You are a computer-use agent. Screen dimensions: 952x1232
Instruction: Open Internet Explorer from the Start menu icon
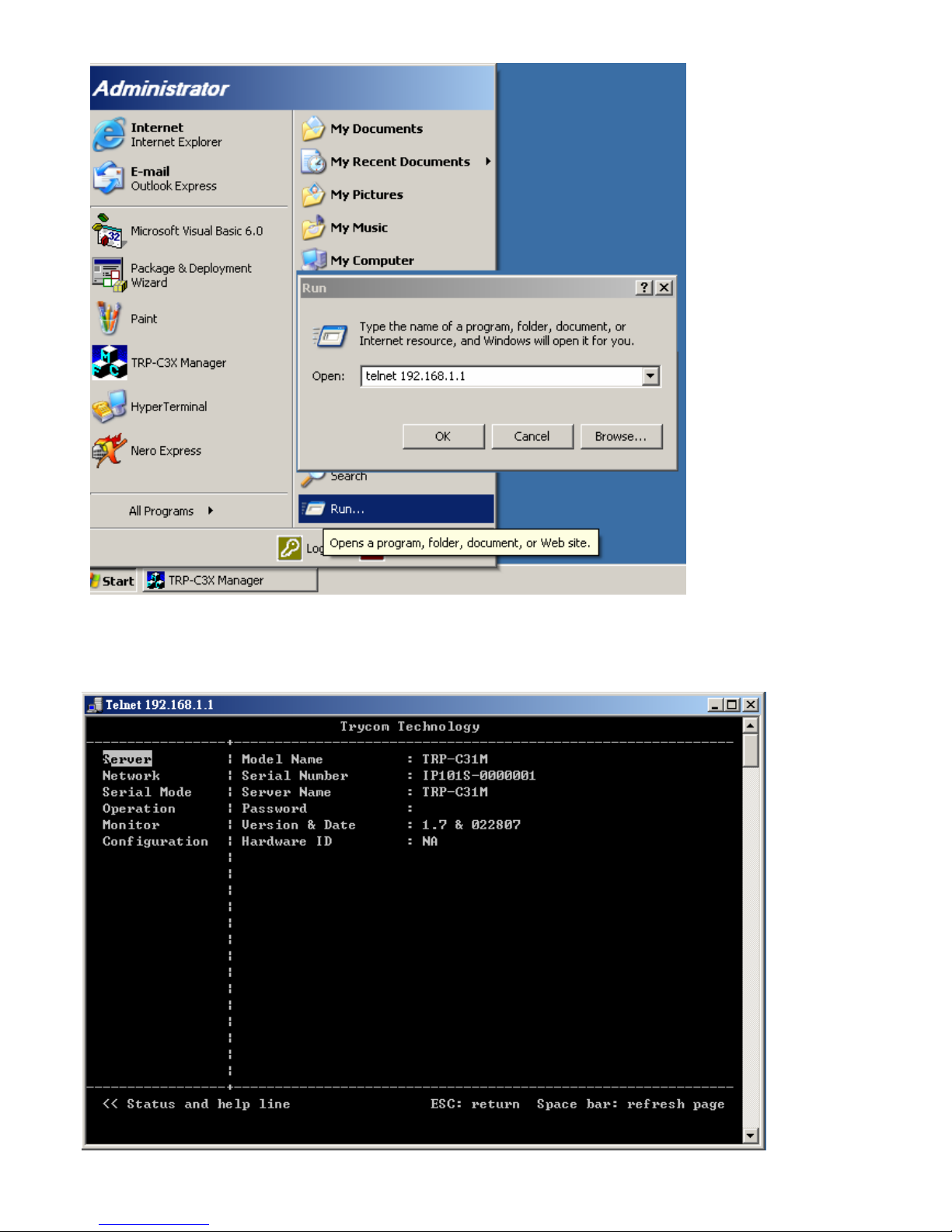pyautogui.click(x=109, y=134)
